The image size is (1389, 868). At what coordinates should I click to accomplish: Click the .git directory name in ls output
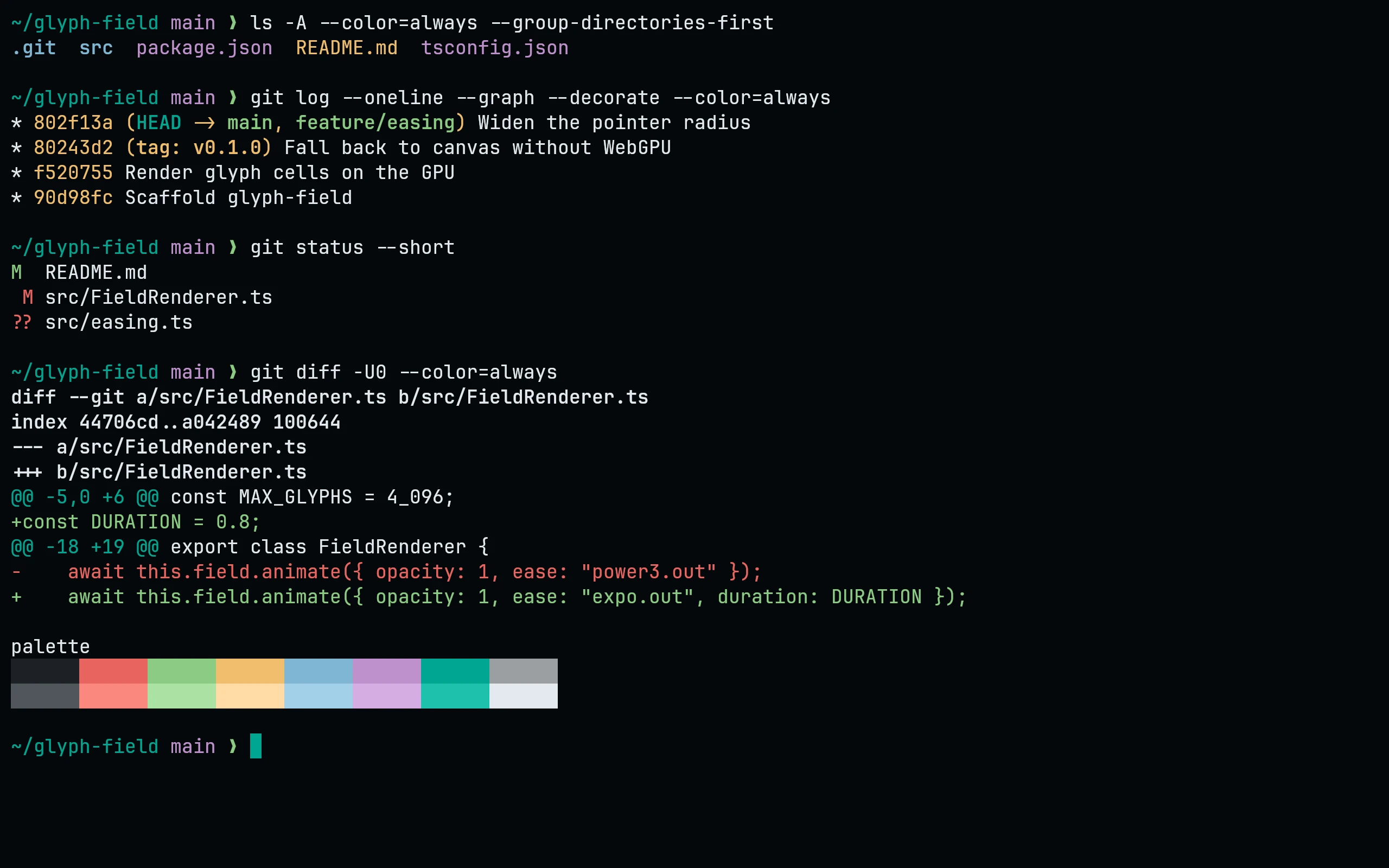click(x=34, y=48)
